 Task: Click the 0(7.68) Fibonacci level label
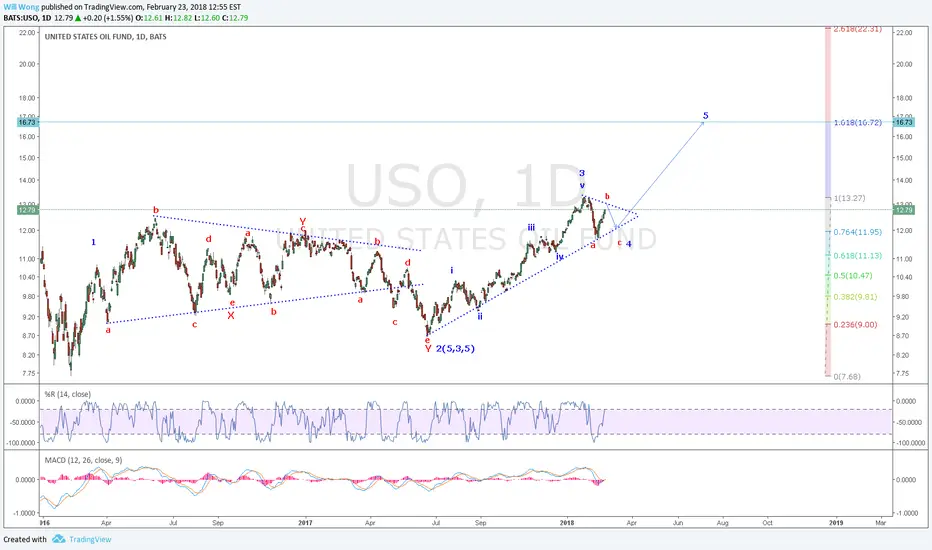(847, 376)
